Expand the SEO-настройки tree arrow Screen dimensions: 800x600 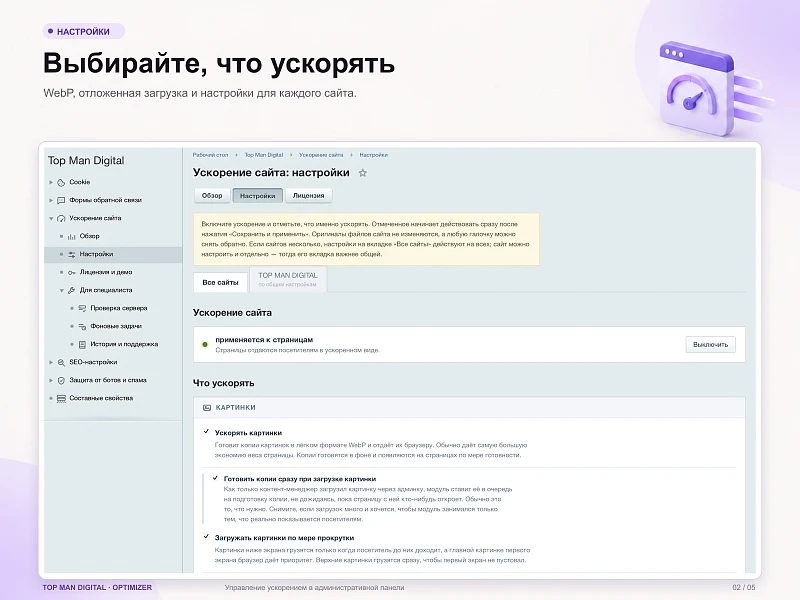[x=51, y=362]
